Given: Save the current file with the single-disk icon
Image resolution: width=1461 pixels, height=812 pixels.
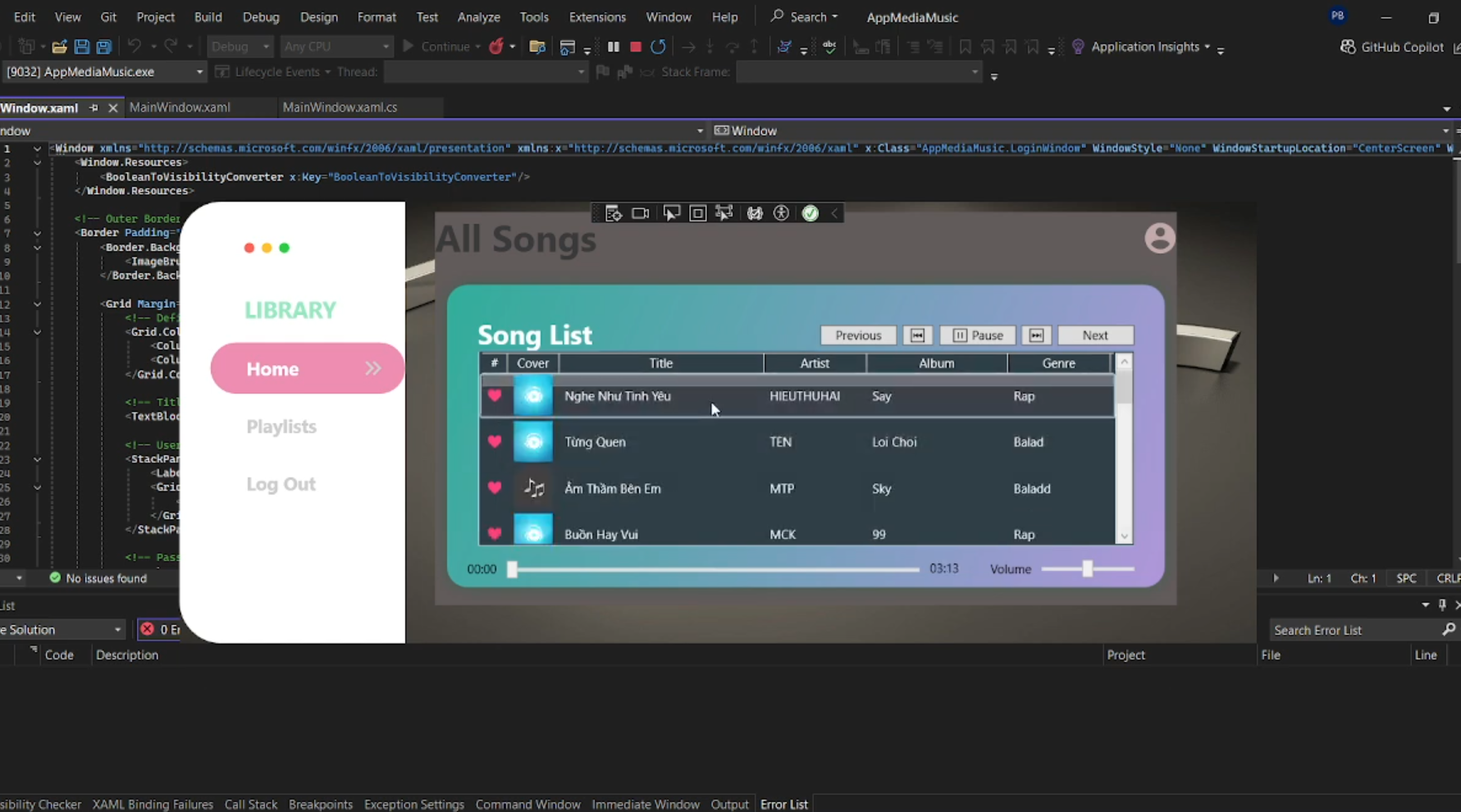Looking at the screenshot, I should [81, 47].
